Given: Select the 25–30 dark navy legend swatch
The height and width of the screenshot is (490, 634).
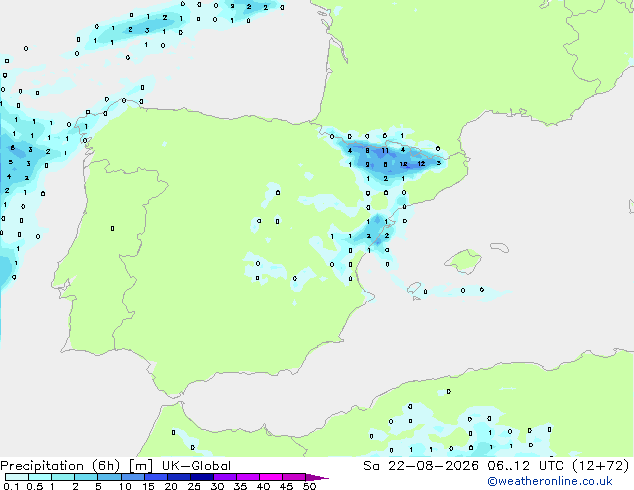Looking at the screenshot, I should pyautogui.click(x=202, y=477).
